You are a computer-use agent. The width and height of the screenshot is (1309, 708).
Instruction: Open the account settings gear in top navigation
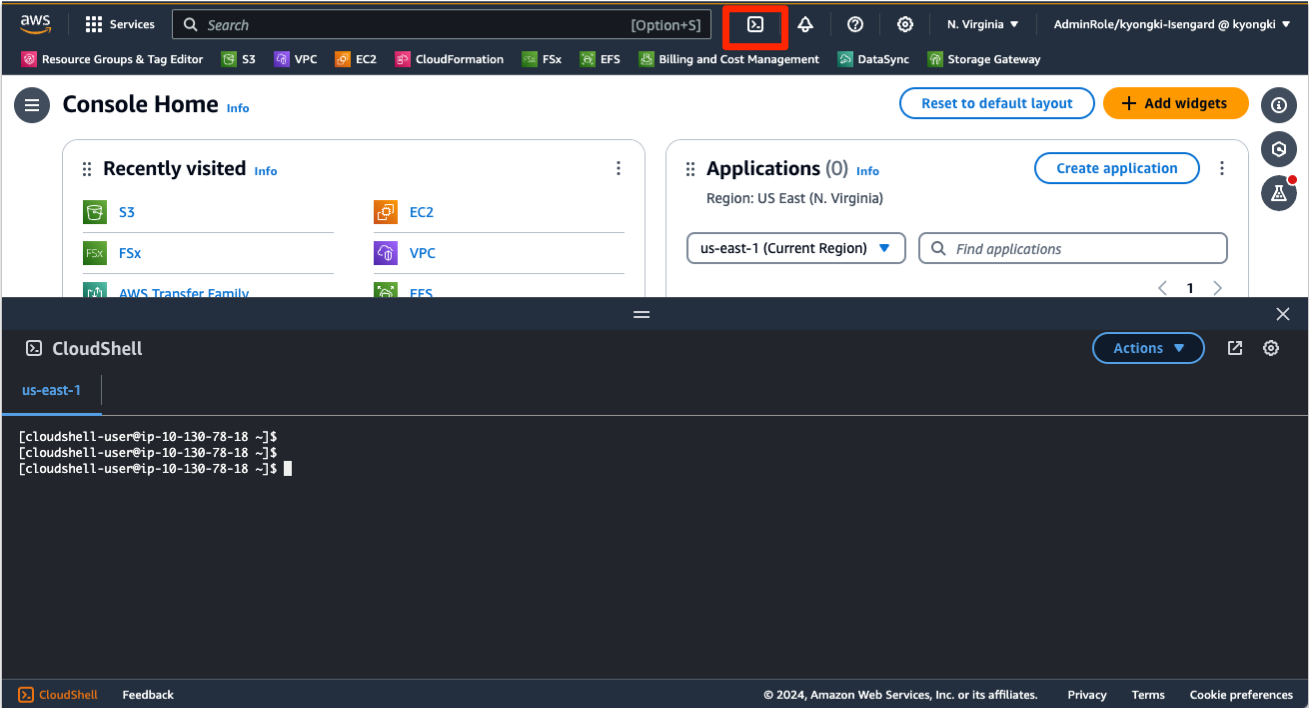click(x=905, y=24)
